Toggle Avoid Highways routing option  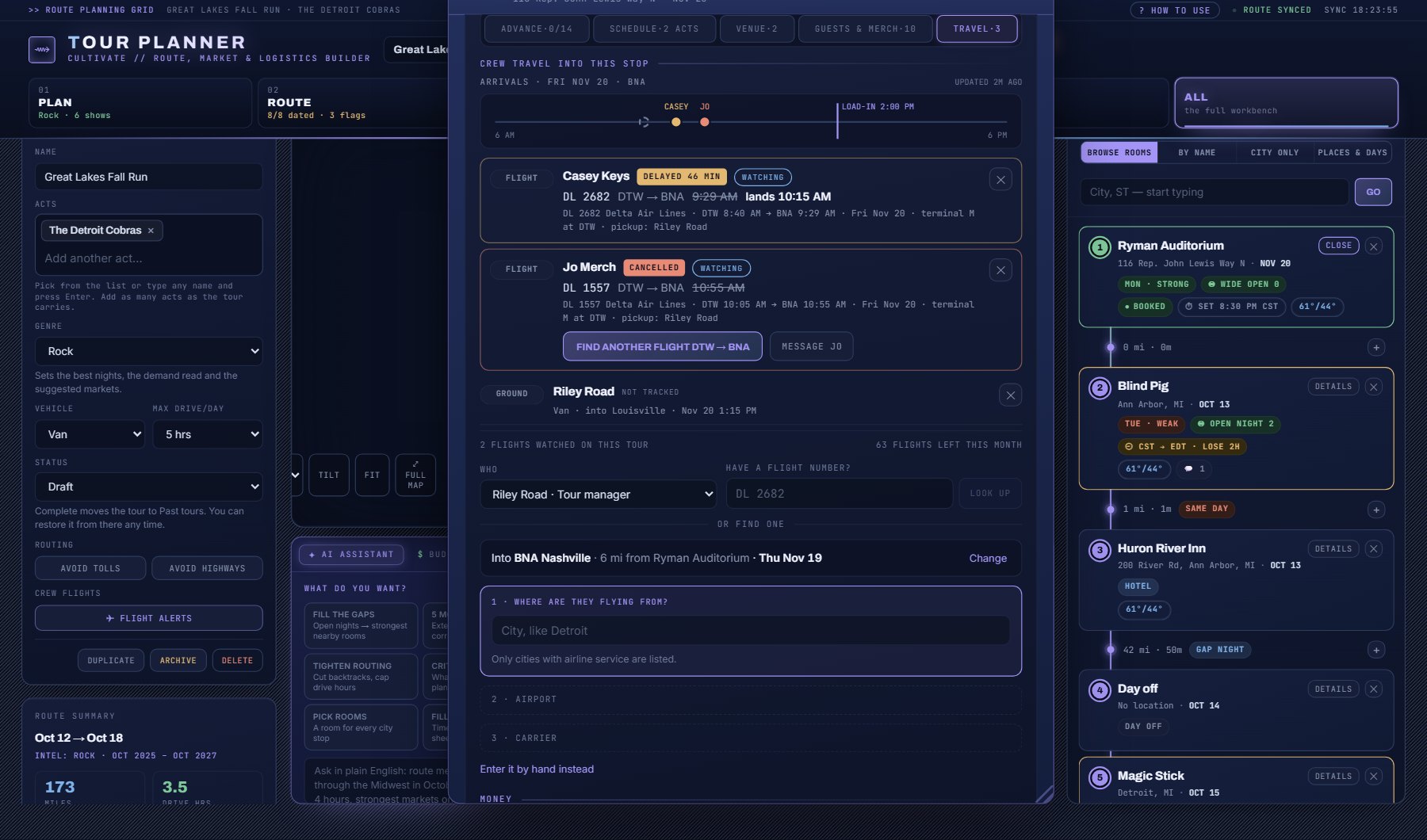207,568
